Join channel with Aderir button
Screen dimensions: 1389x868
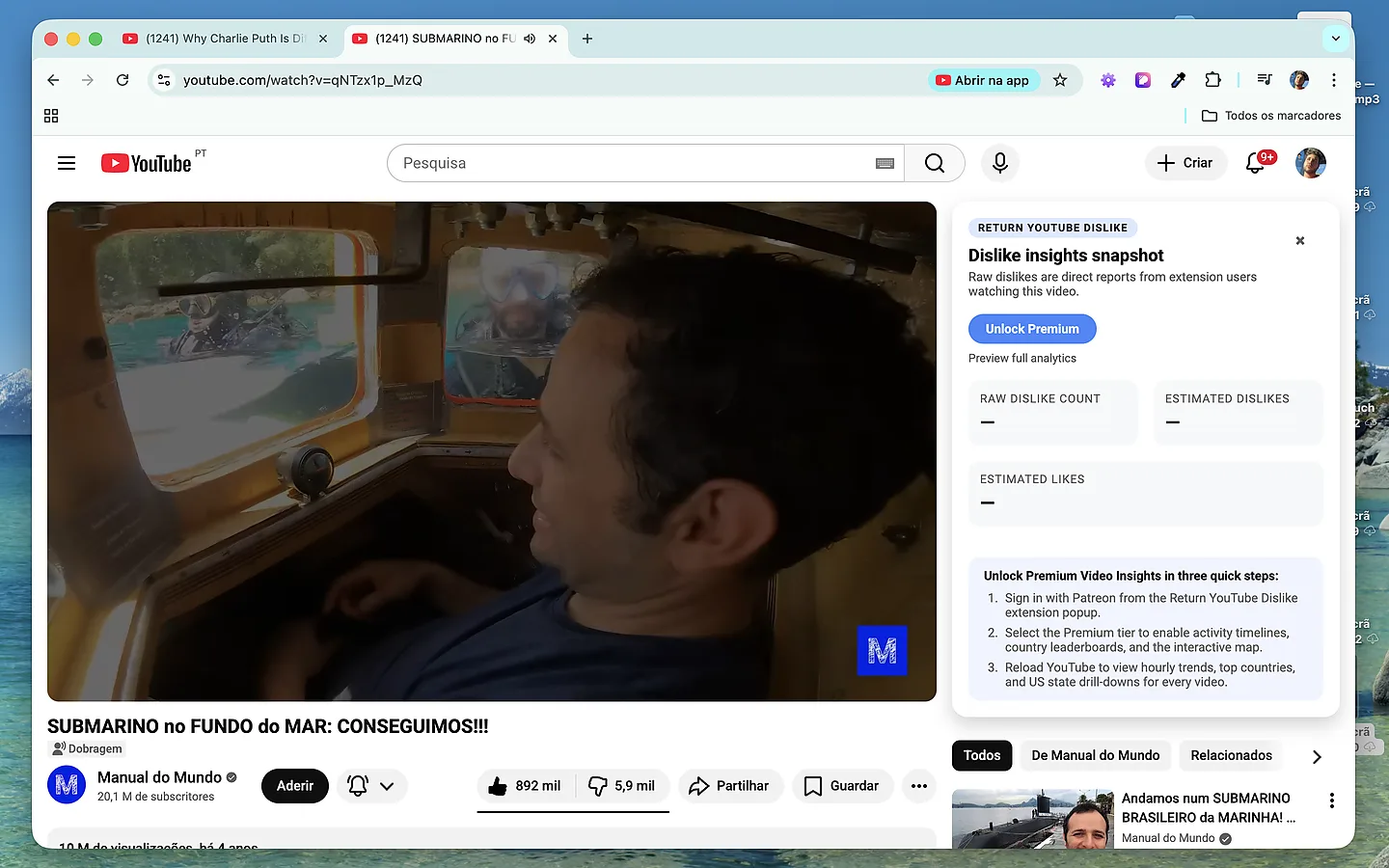[295, 786]
